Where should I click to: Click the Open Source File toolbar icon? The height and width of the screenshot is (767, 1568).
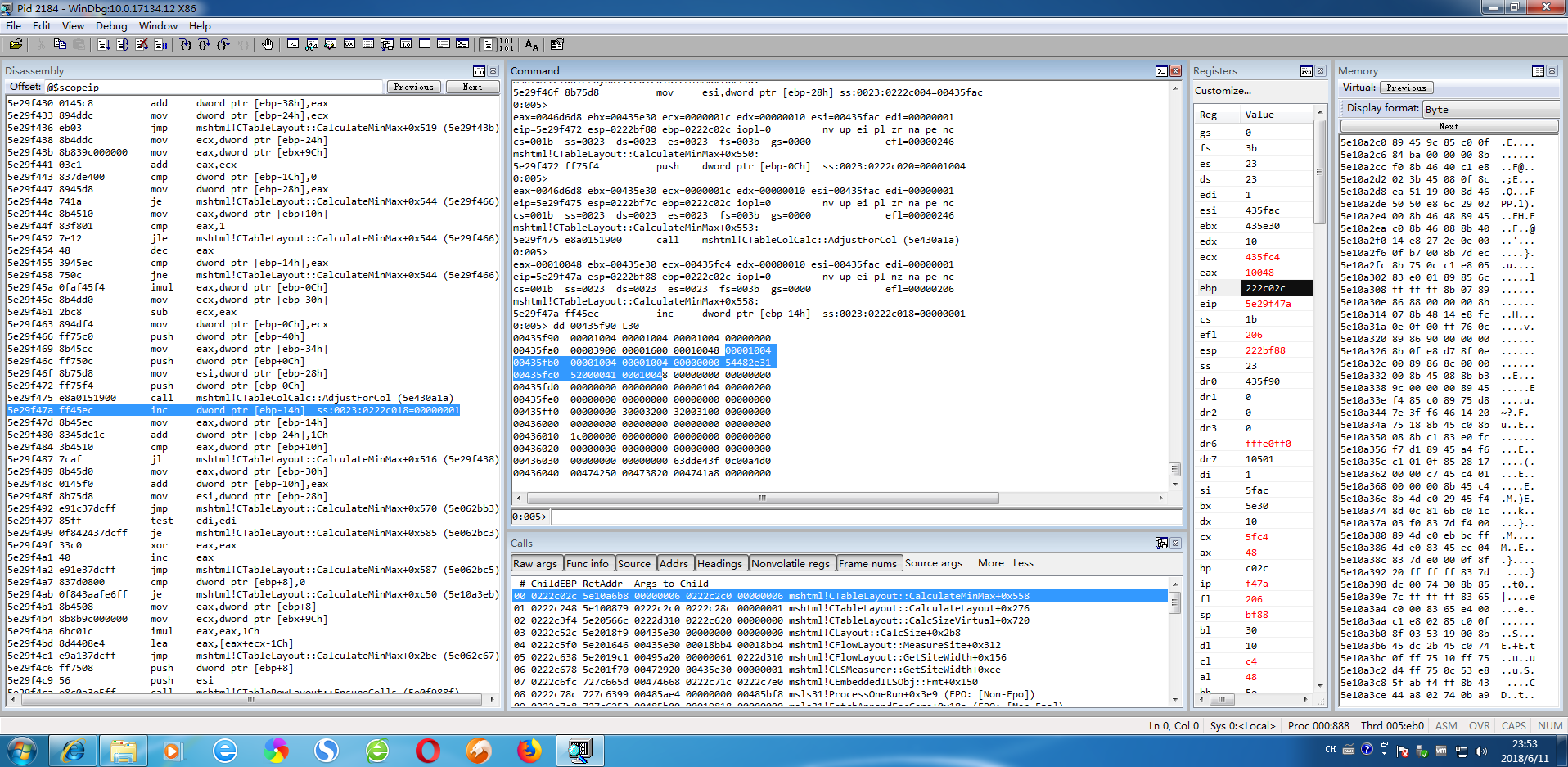[x=16, y=44]
